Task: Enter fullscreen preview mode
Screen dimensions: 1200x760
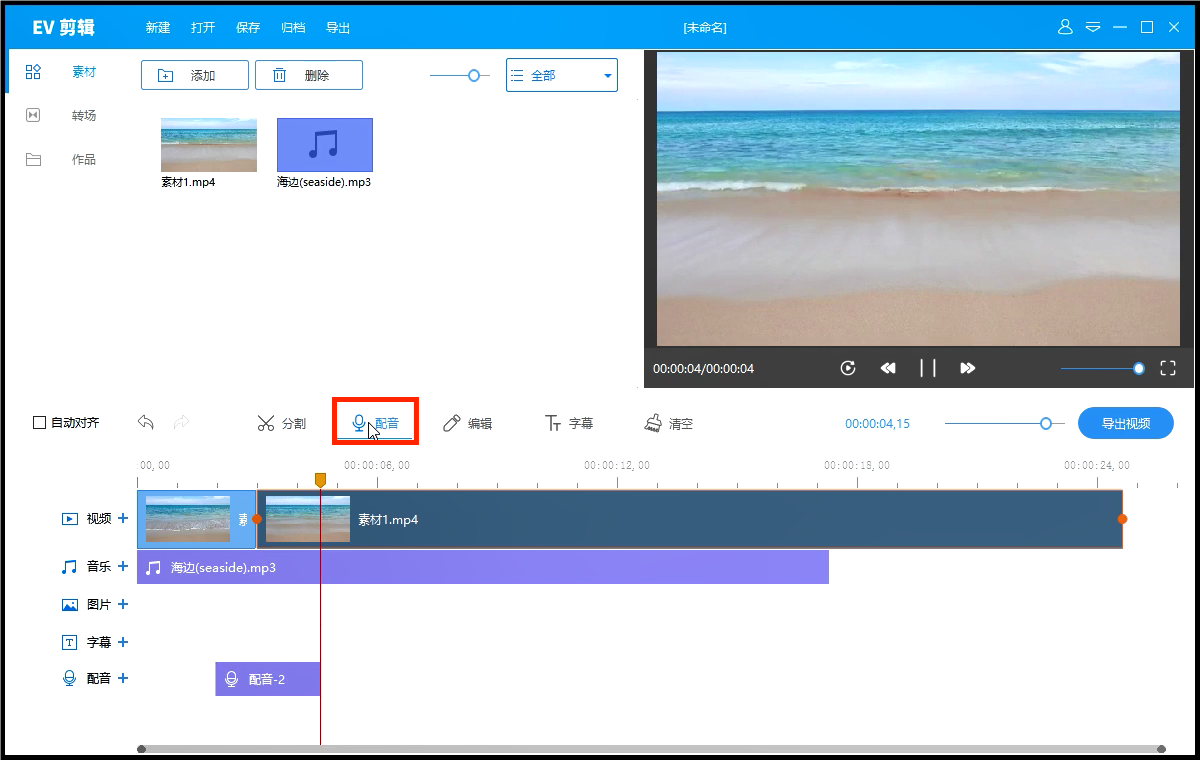Action: click(x=1167, y=368)
